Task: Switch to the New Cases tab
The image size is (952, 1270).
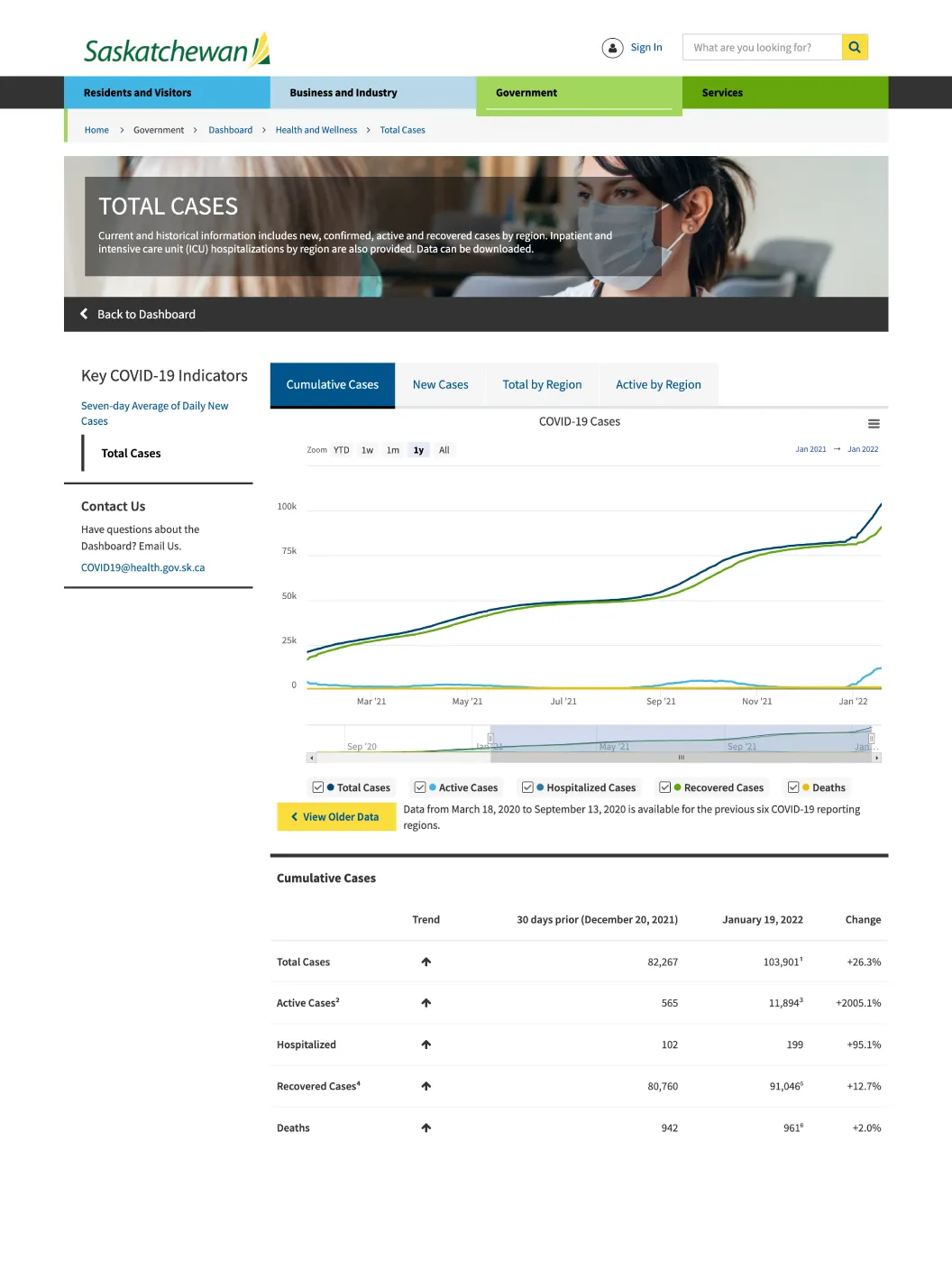Action: pos(441,384)
